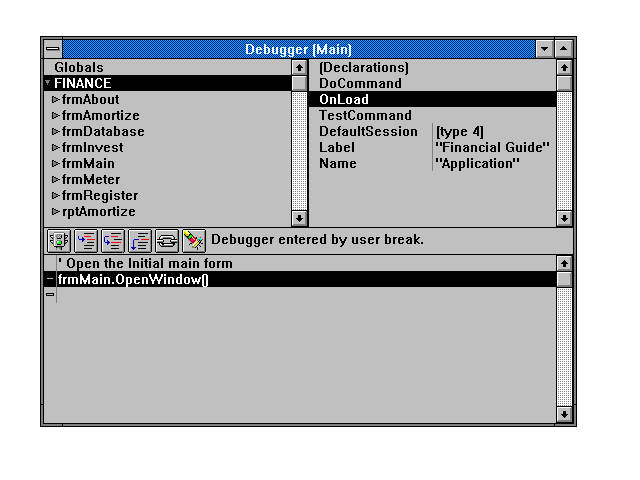Click the (Declarations) entry

[363, 68]
